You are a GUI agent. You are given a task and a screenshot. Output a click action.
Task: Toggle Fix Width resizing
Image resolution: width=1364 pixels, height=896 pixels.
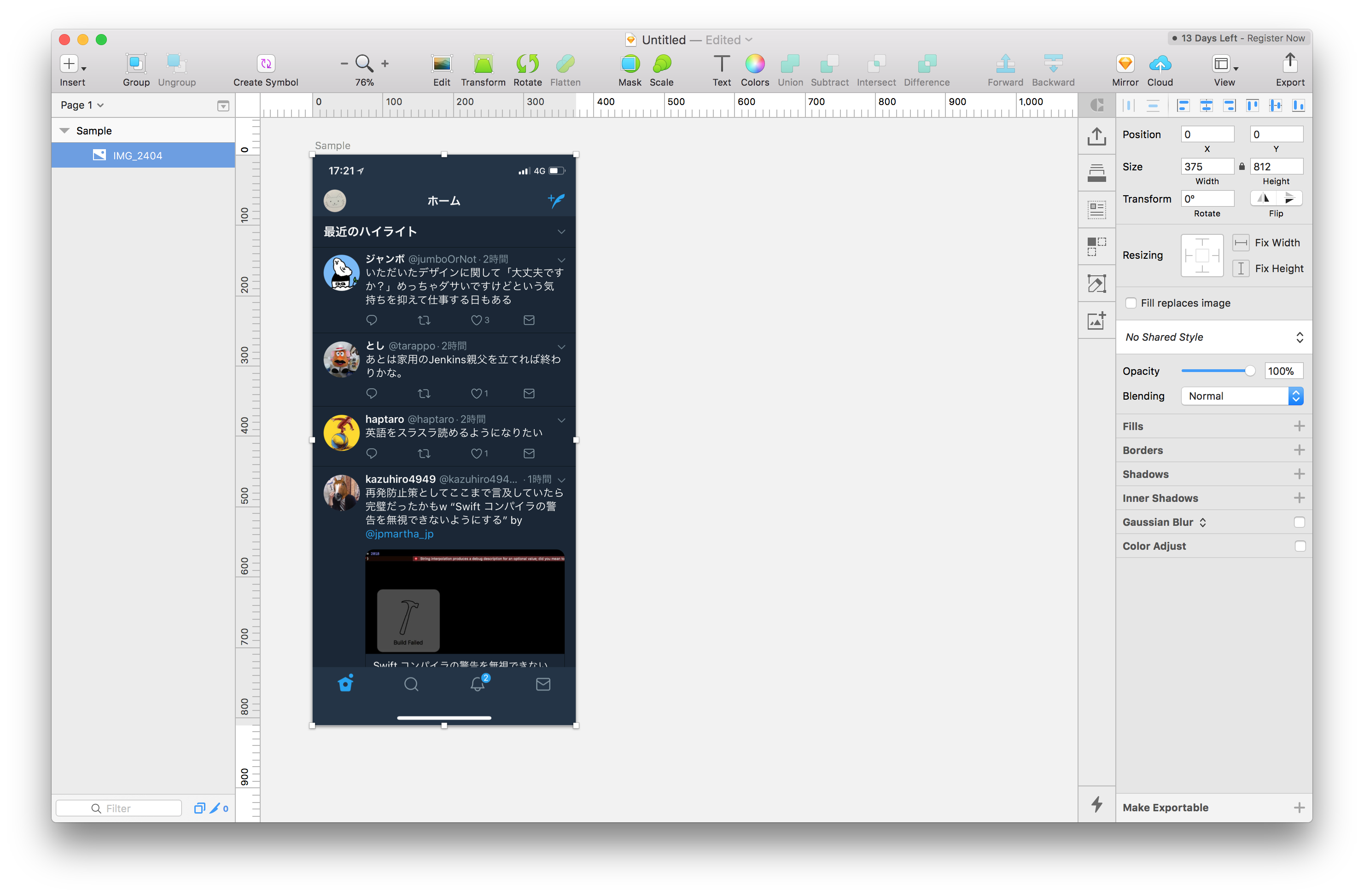click(x=1241, y=243)
